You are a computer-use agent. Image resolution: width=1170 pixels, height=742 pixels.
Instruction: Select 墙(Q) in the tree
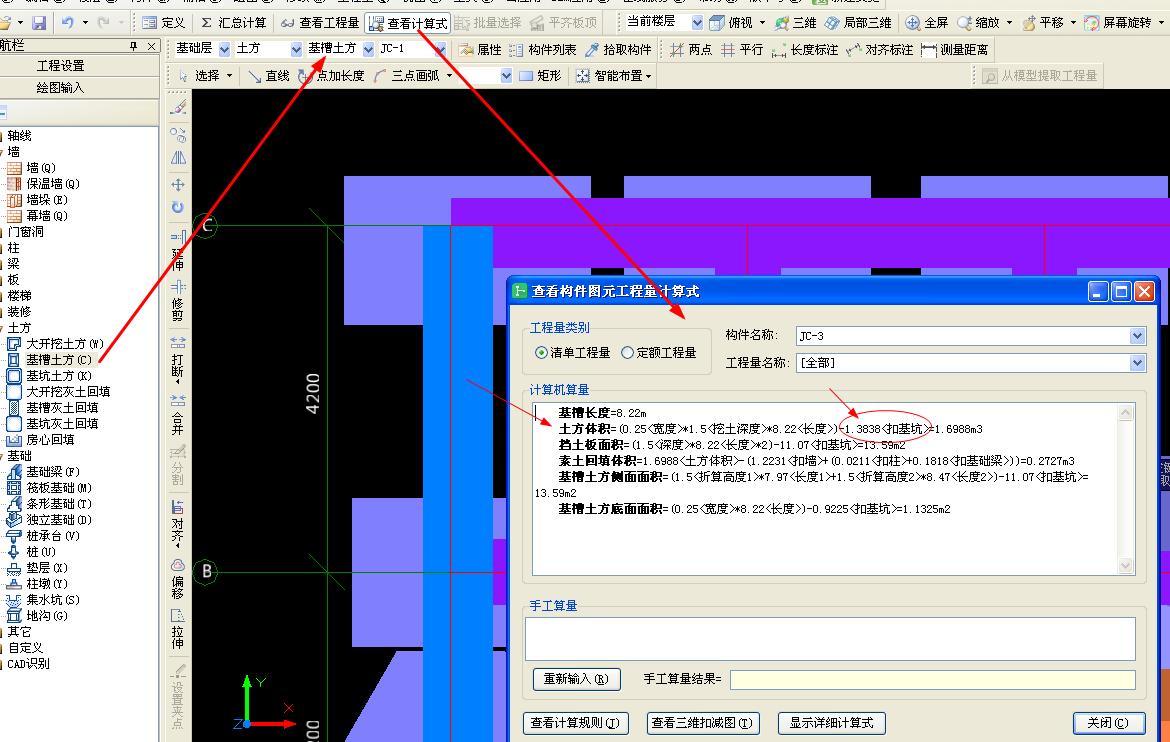41,168
